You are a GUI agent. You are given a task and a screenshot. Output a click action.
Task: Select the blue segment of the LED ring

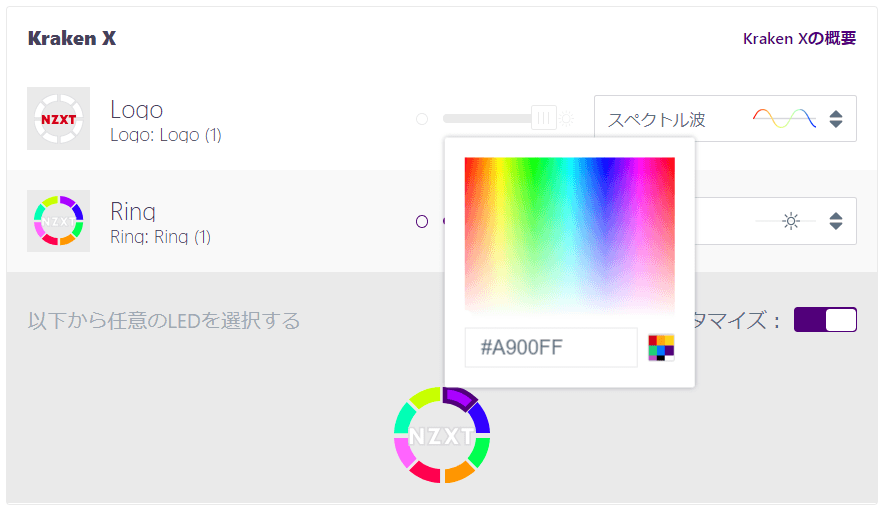click(x=480, y=417)
